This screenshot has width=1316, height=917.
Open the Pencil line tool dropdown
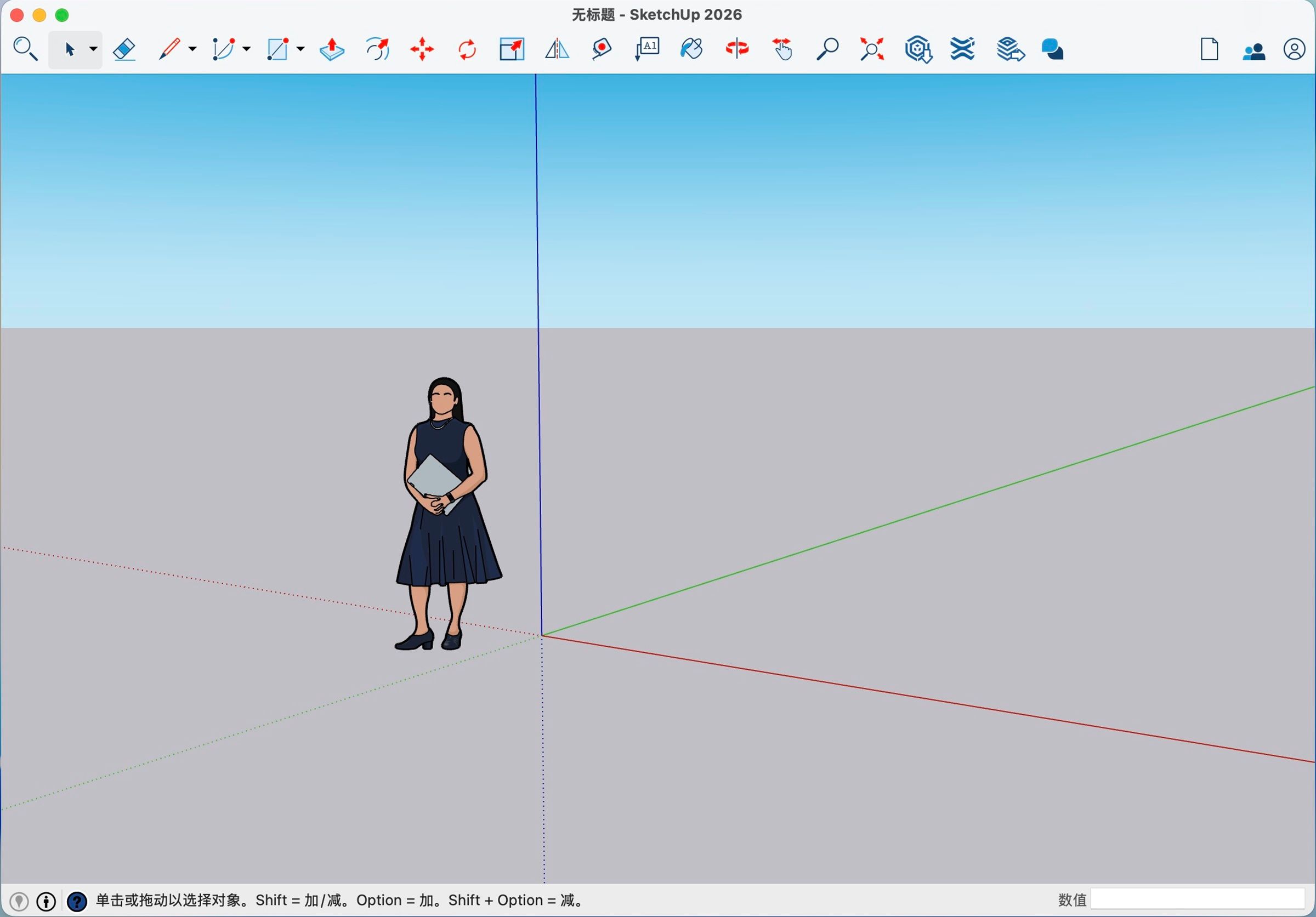click(192, 49)
